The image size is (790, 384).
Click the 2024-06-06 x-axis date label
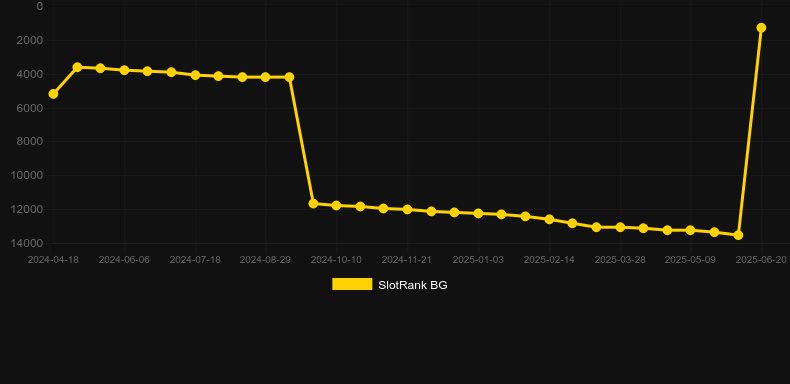(124, 260)
